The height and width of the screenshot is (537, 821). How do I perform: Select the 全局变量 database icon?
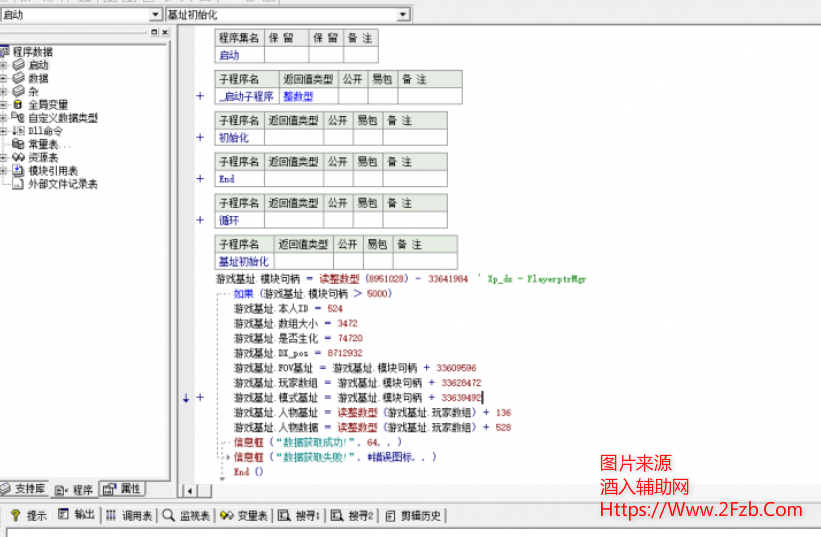[x=19, y=104]
